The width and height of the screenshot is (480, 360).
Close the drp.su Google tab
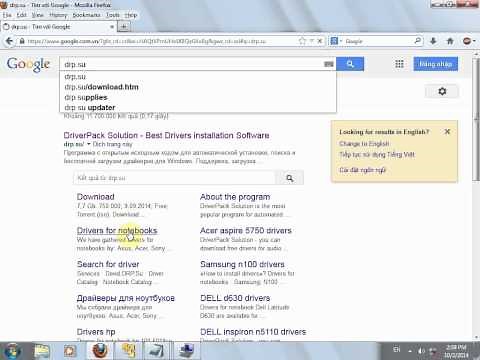point(112,26)
